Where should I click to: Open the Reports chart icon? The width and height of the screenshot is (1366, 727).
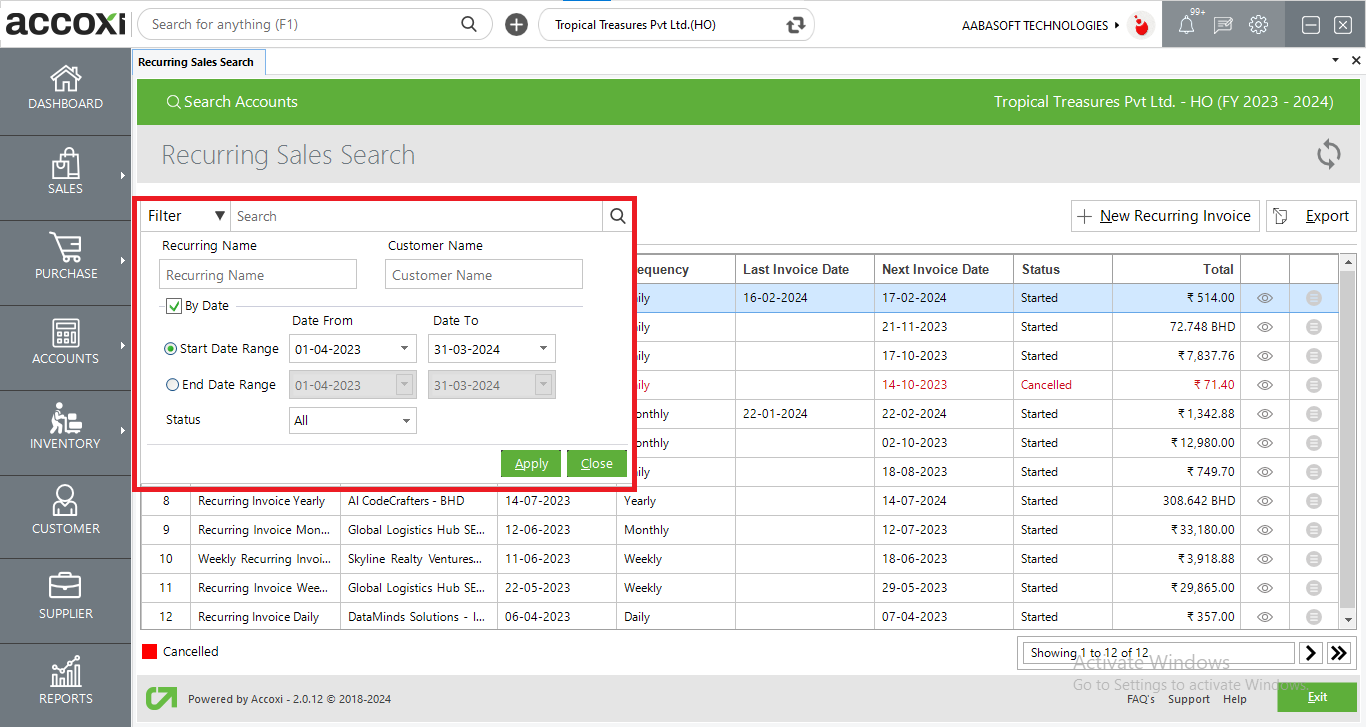pos(65,673)
